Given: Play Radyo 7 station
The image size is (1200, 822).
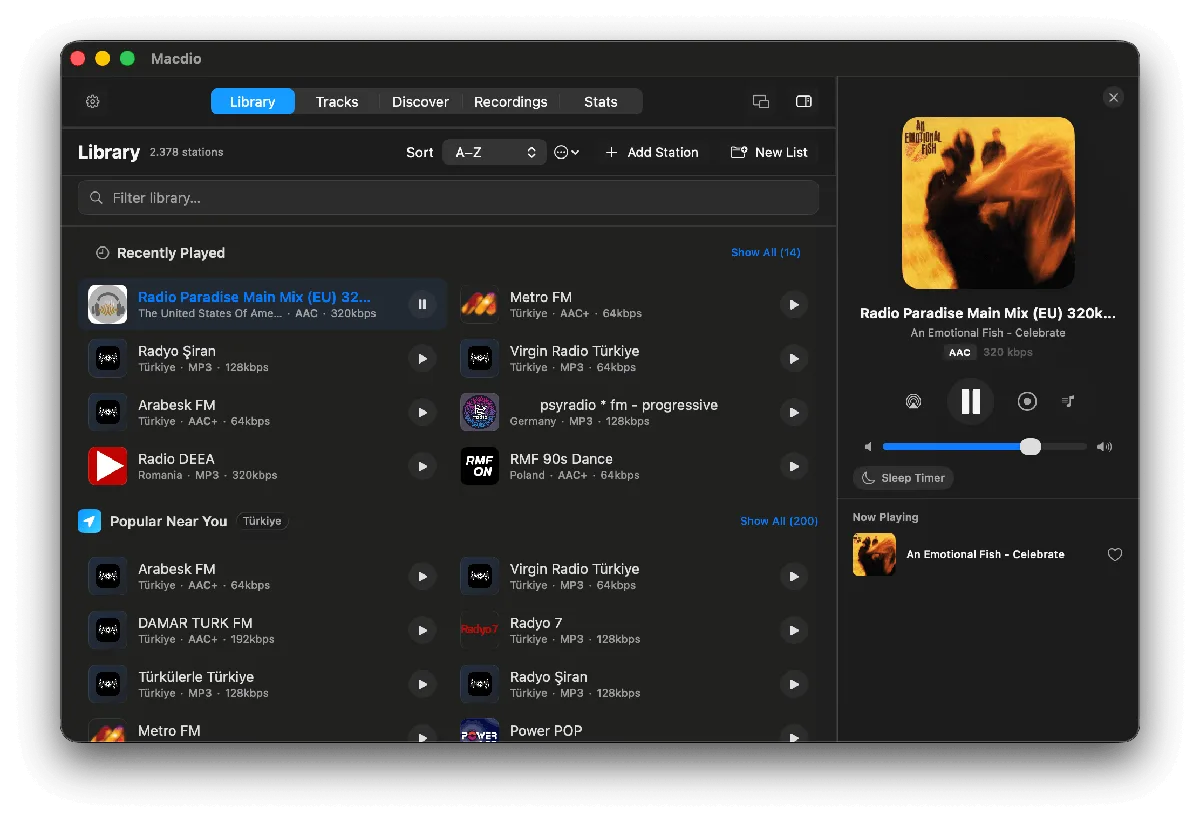Looking at the screenshot, I should (x=794, y=630).
